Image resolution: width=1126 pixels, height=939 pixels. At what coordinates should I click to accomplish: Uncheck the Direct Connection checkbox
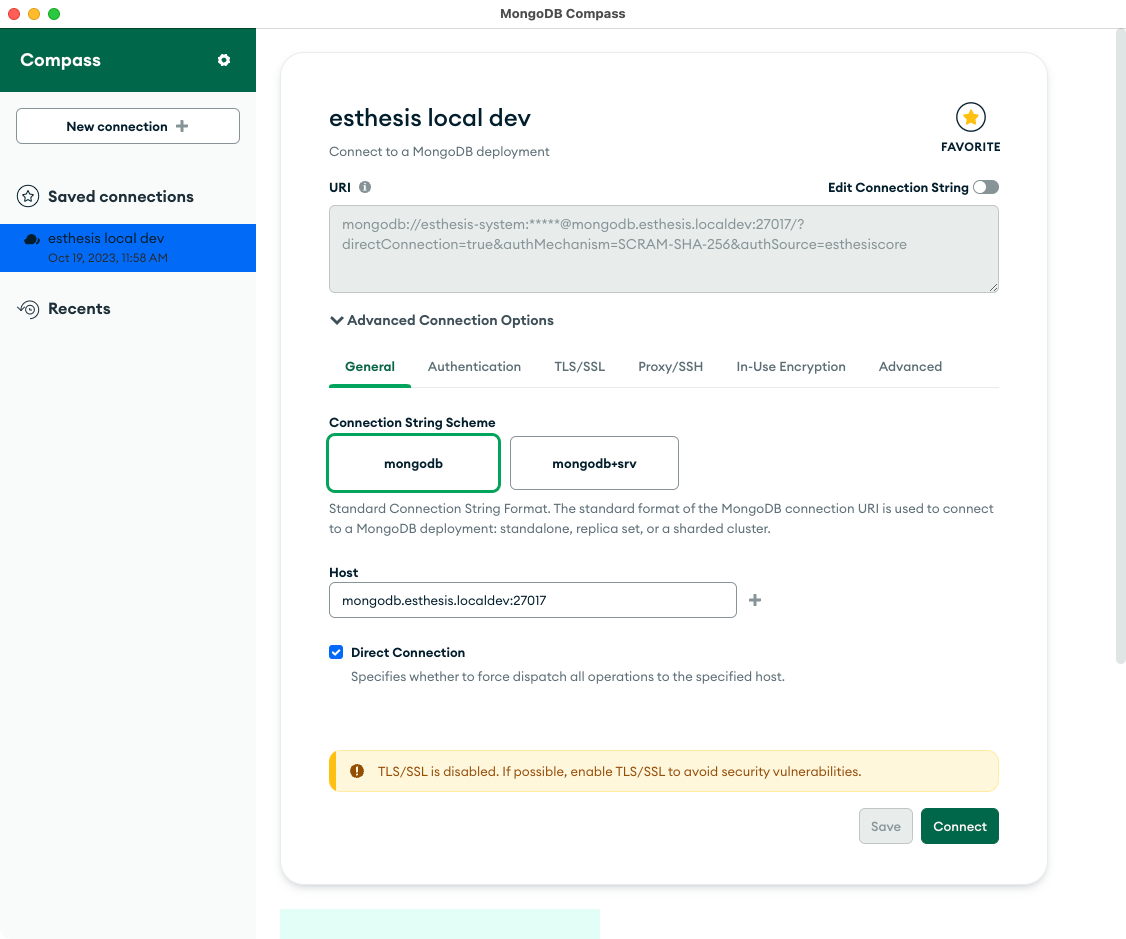[x=336, y=652]
